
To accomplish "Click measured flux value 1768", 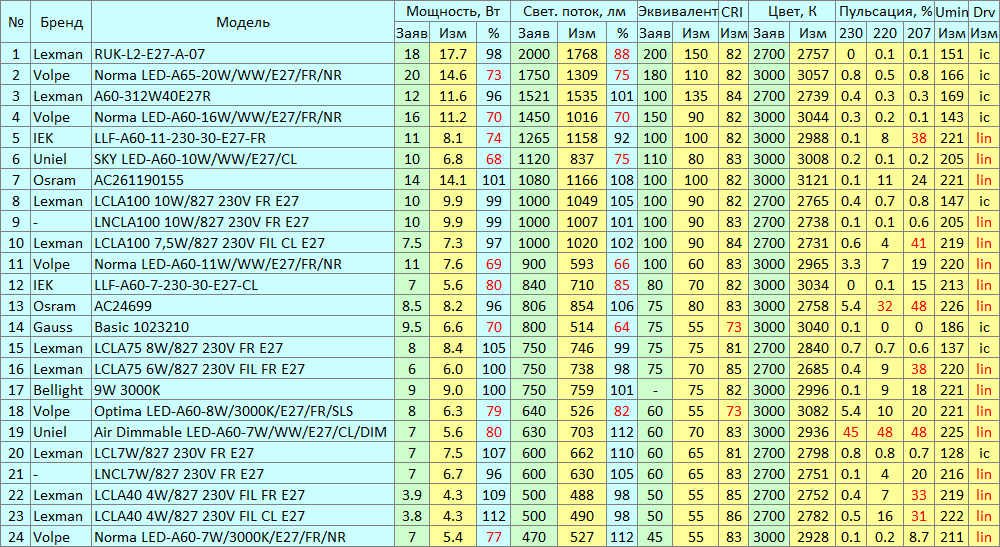I will coord(583,54).
